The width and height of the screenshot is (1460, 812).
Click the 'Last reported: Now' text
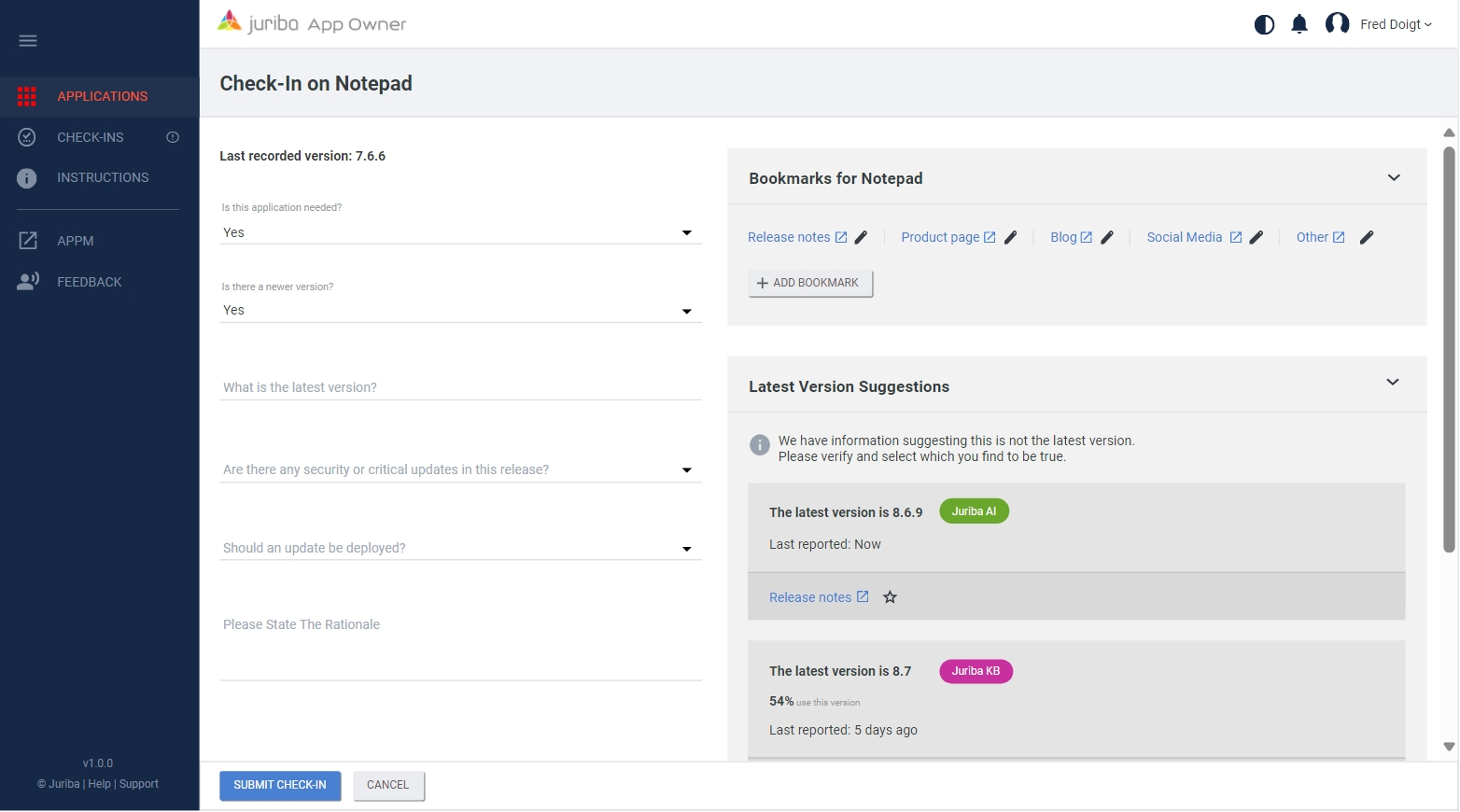coord(825,544)
